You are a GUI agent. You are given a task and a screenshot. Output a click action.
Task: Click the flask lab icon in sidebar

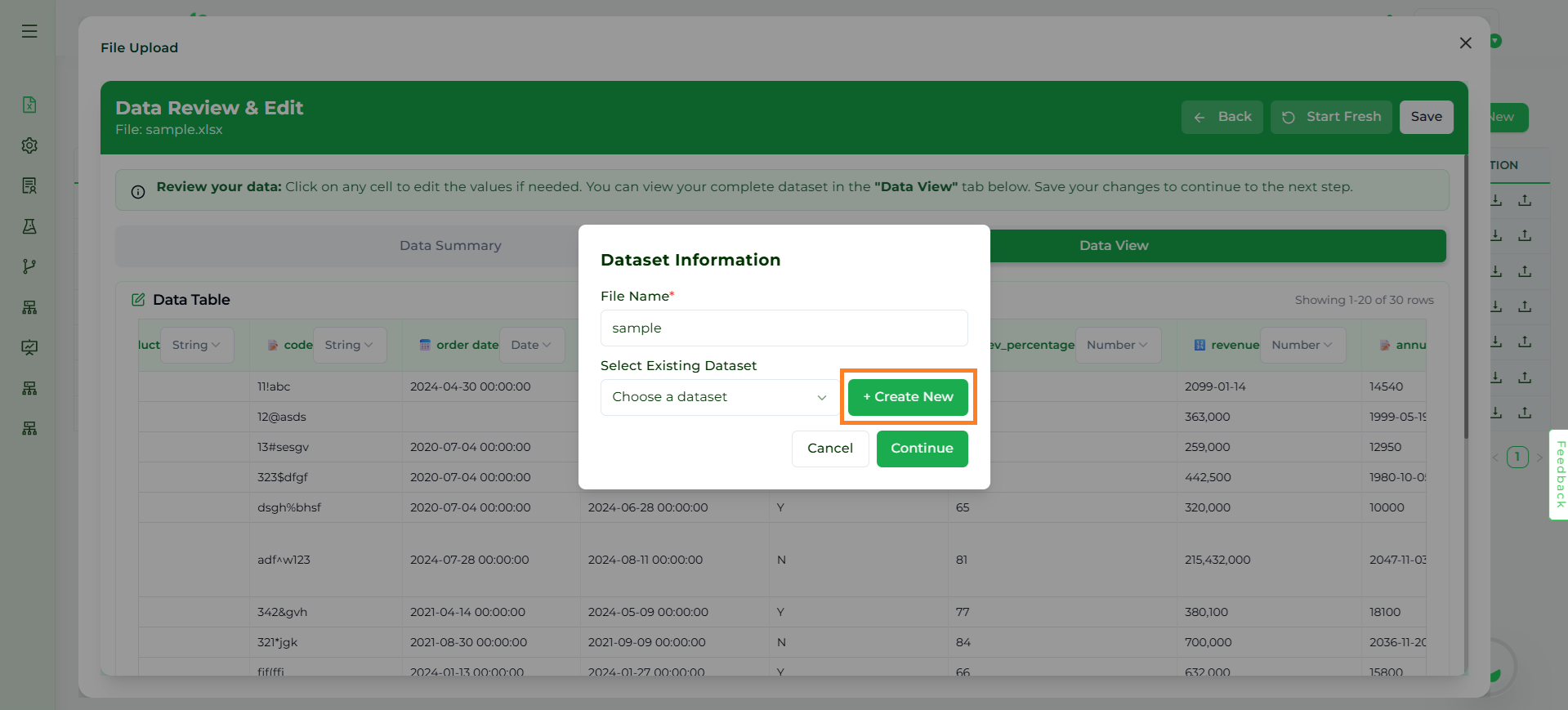click(29, 226)
